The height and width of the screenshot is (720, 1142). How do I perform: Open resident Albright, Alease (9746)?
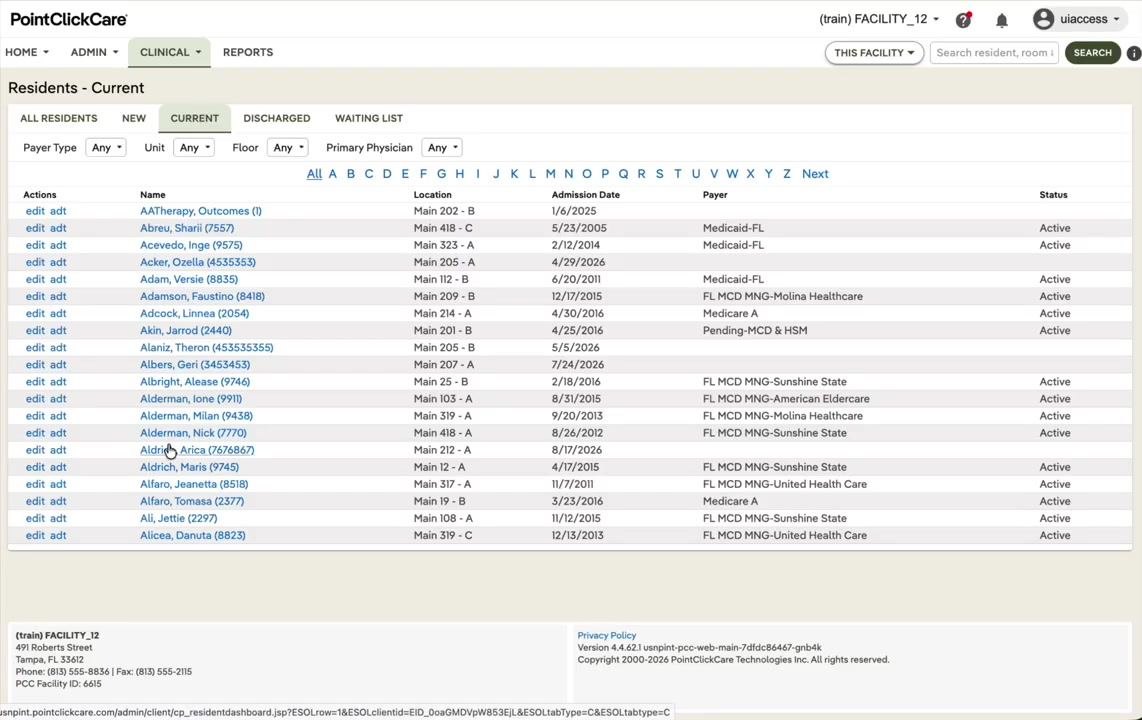(x=195, y=382)
